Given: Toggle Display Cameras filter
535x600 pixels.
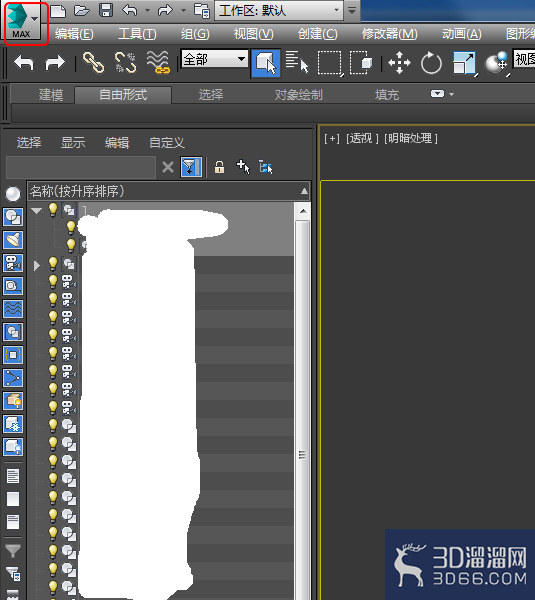Looking at the screenshot, I should (13, 263).
